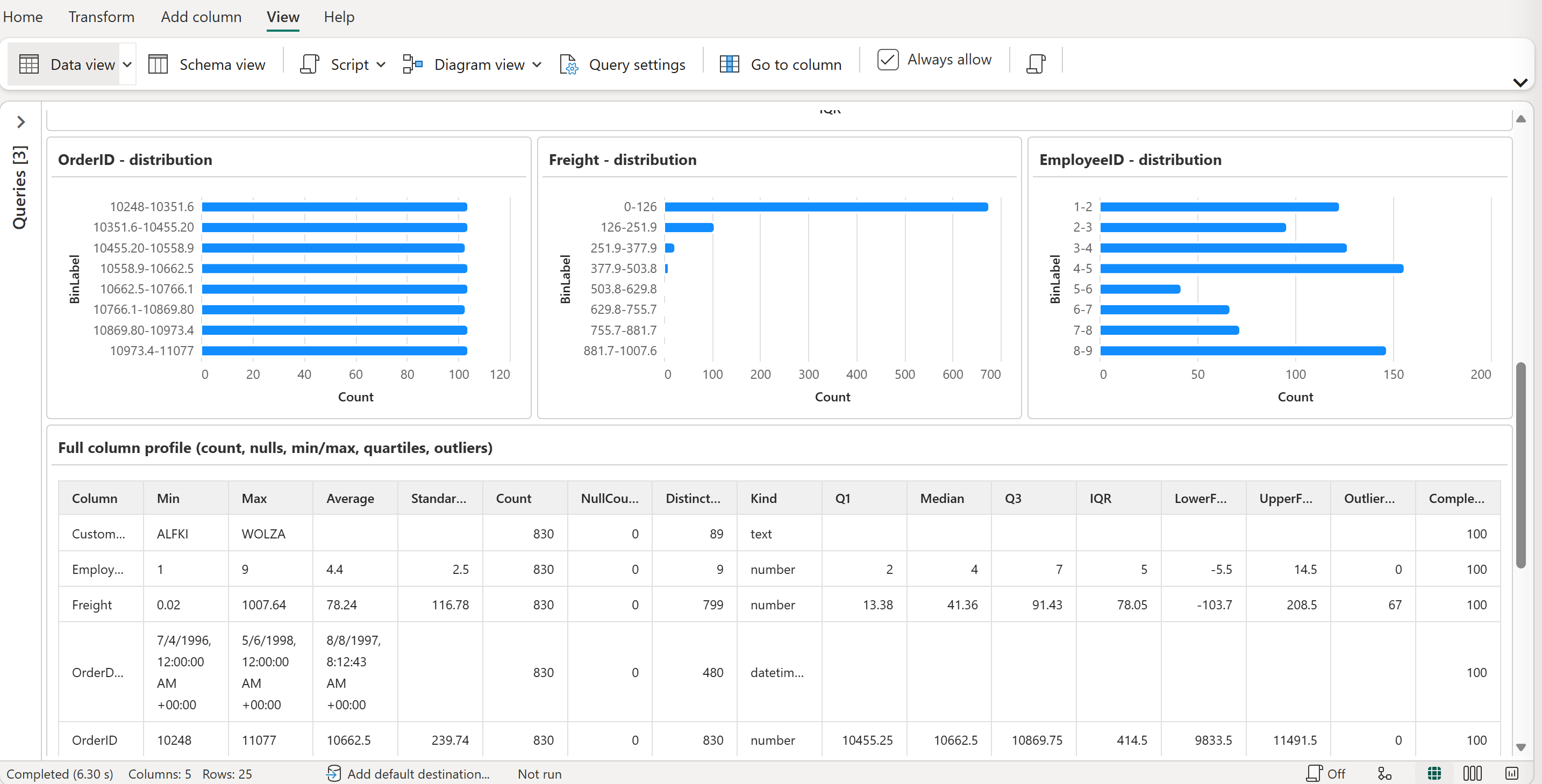This screenshot has height=784, width=1542.
Task: Click the Data view table icon
Action: [x=28, y=64]
